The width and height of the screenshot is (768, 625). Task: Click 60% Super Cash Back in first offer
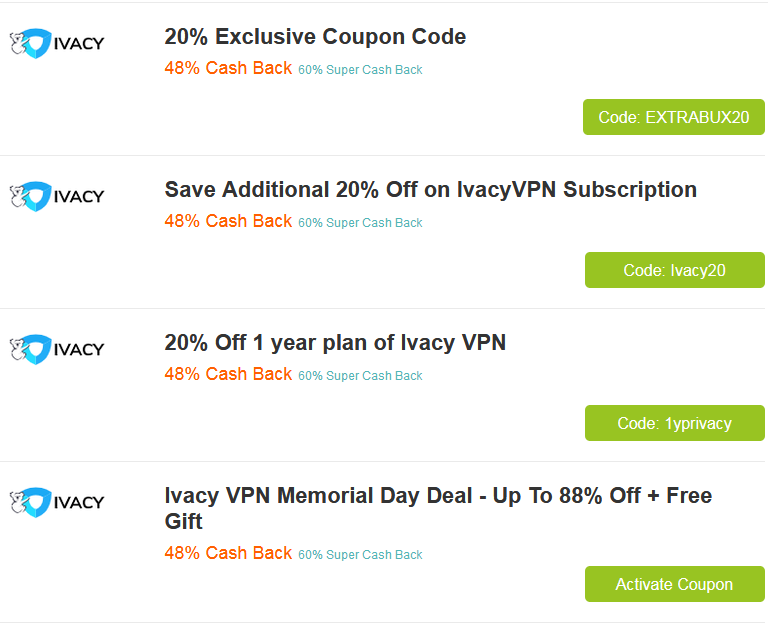(x=360, y=70)
